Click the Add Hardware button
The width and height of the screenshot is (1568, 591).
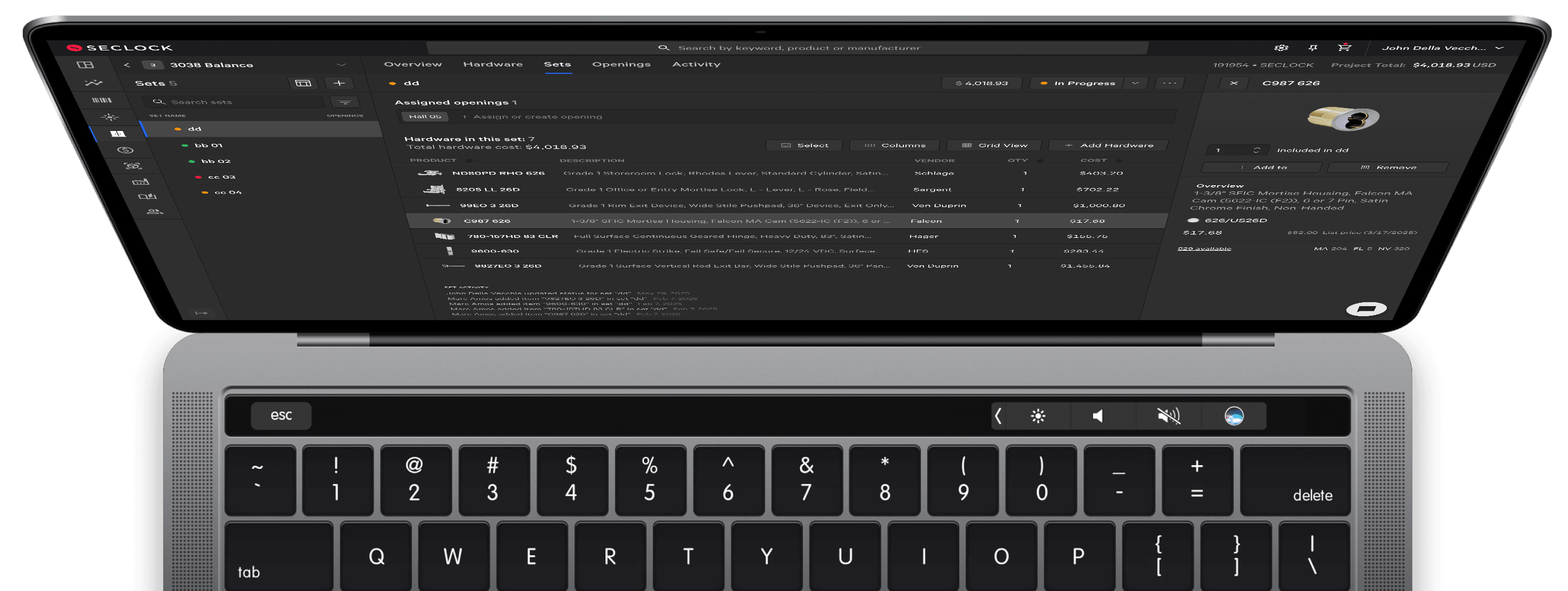(x=1109, y=146)
